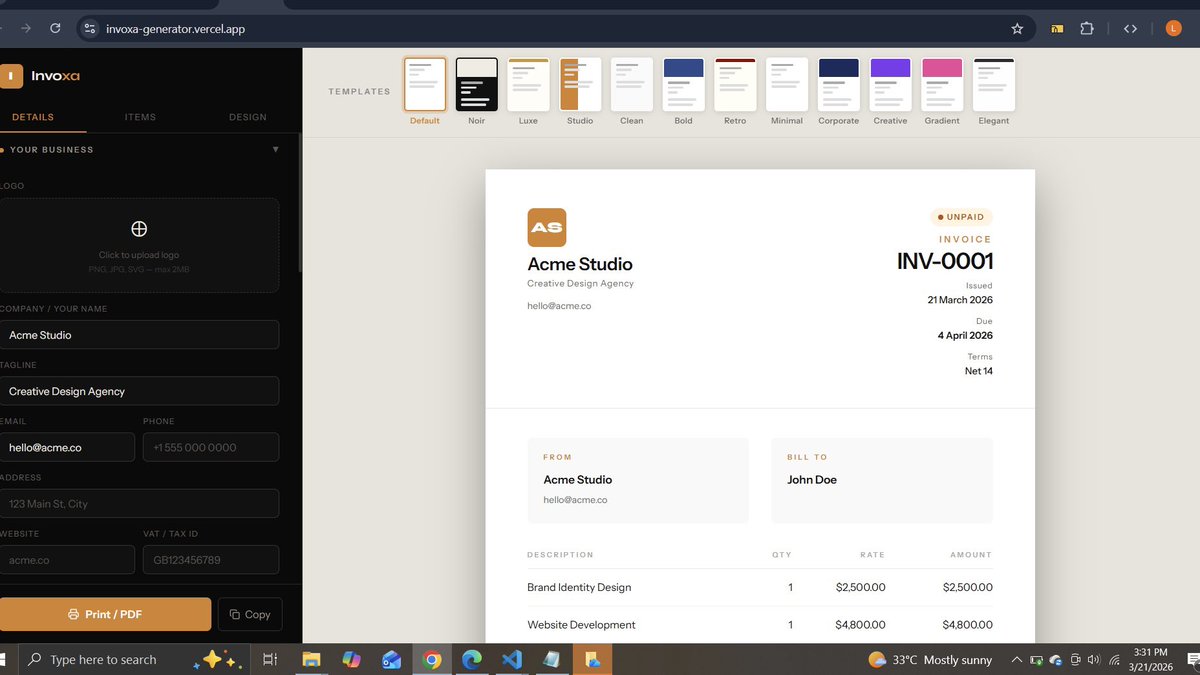This screenshot has width=1200, height=675.
Task: Collapse the Your Business section
Action: 276,150
